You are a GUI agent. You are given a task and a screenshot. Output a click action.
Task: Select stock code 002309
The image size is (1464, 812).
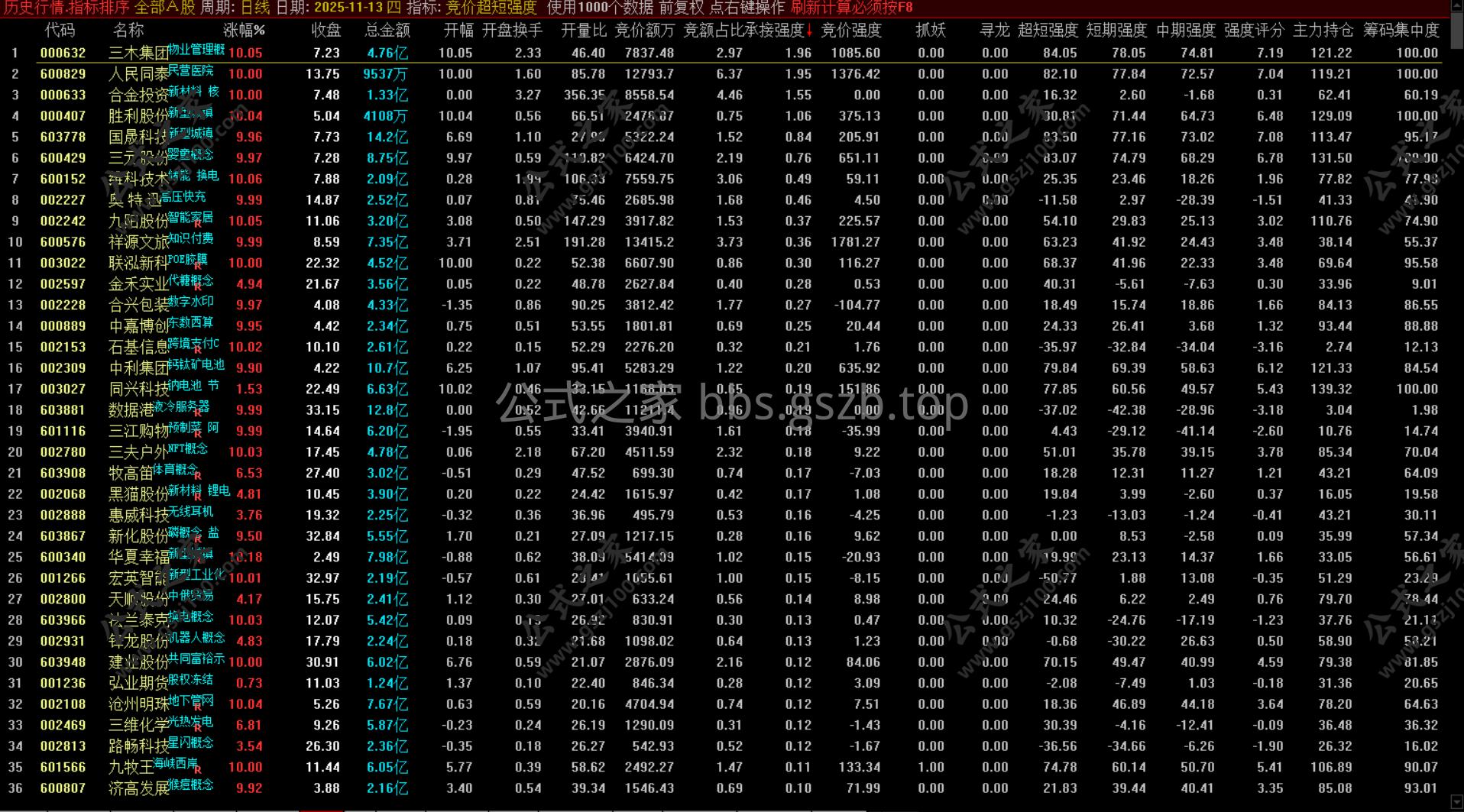coord(63,368)
